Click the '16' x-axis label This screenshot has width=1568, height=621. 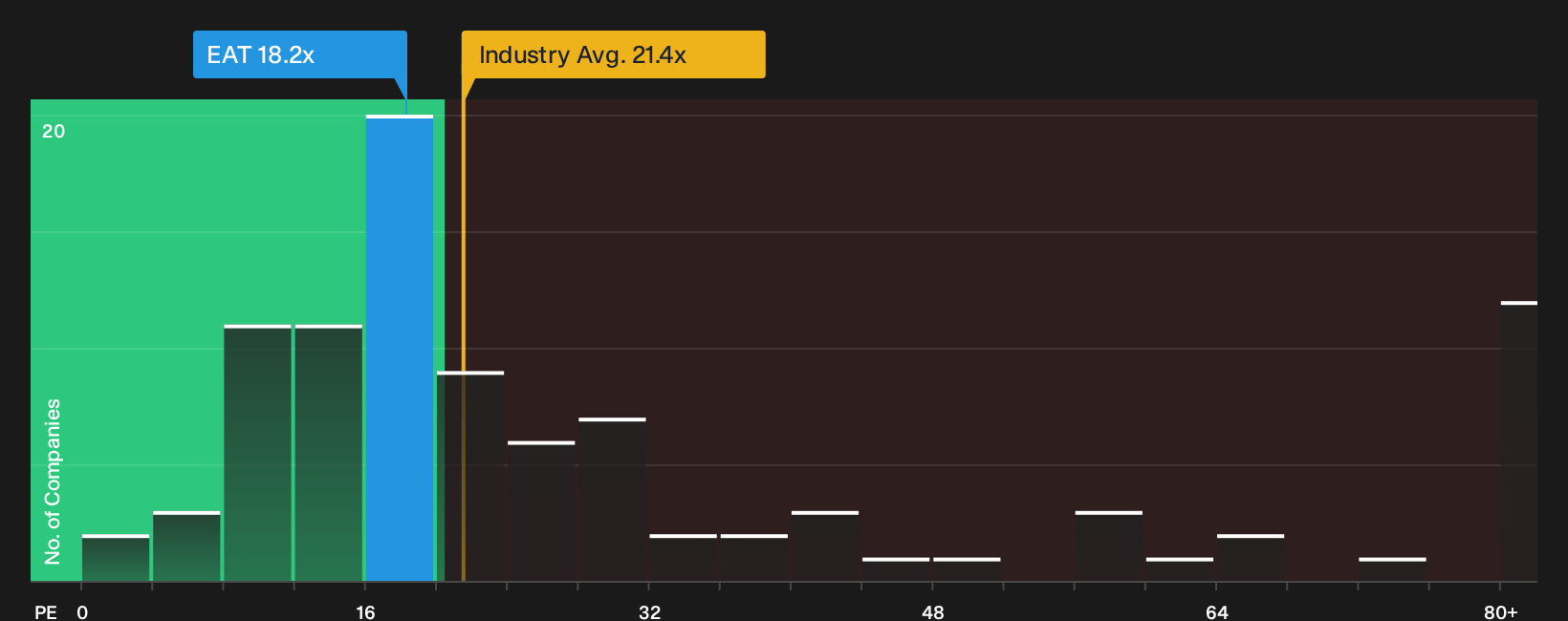click(365, 611)
